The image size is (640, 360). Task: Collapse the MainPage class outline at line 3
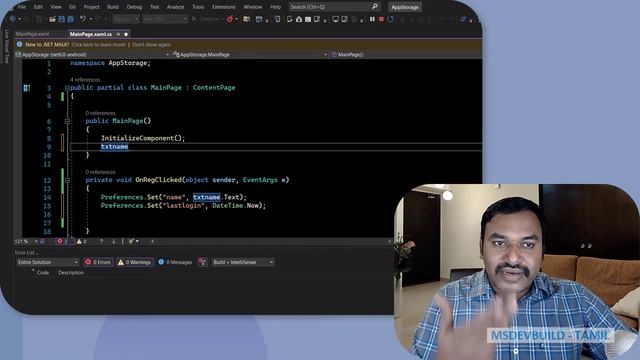(67, 88)
